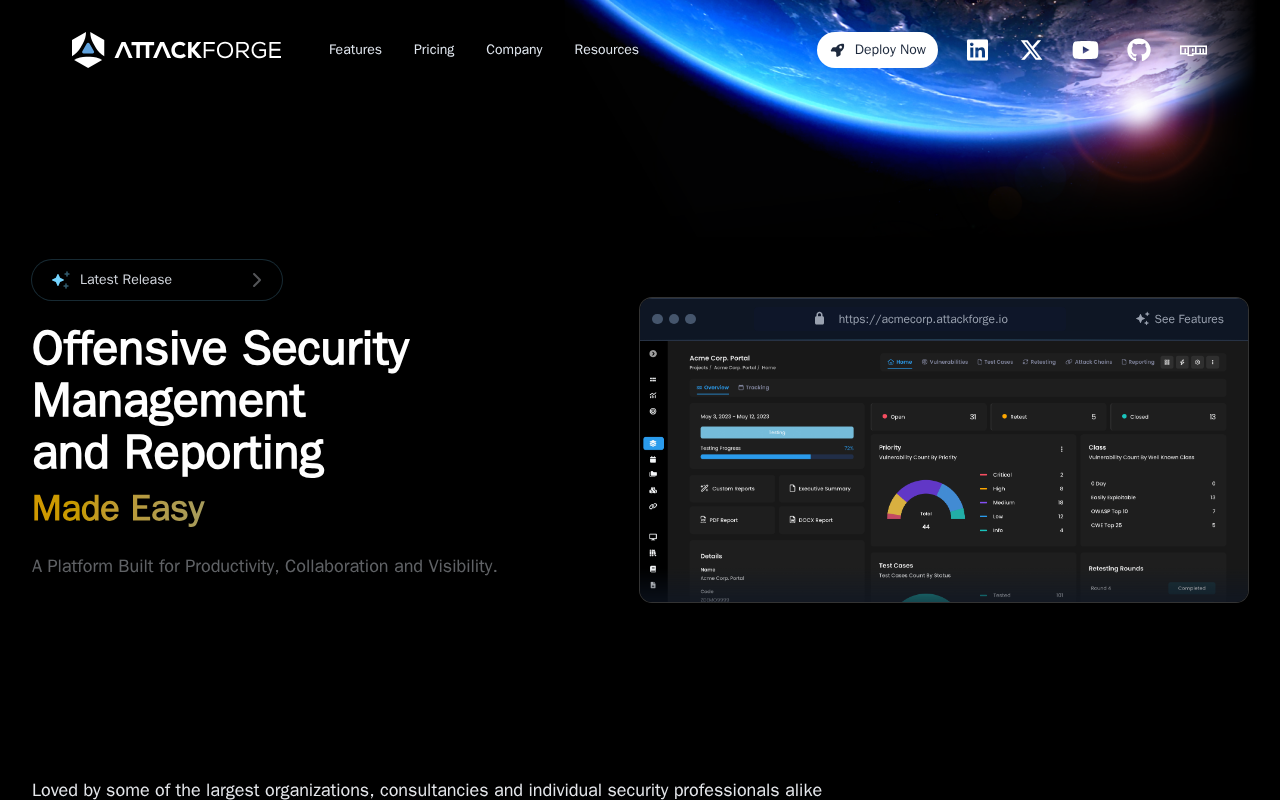Select the highlighted blue projects icon in sidebar
The image size is (1280, 800).
pos(653,443)
